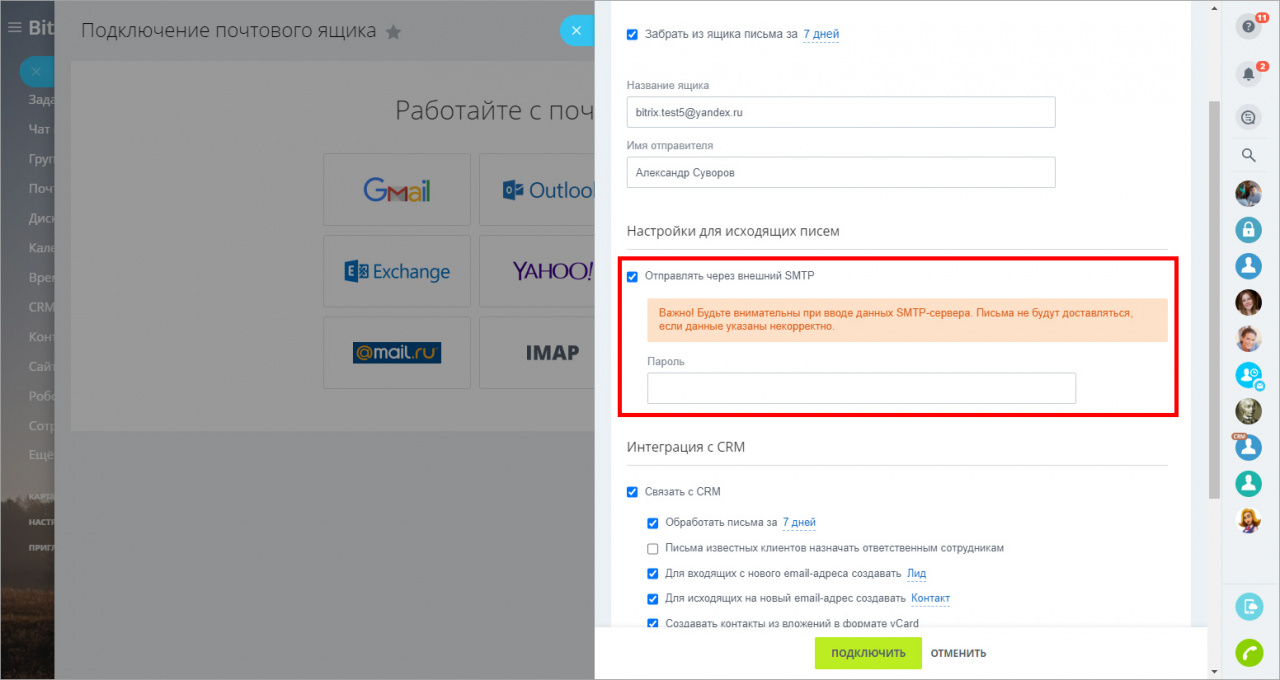This screenshot has width=1280, height=680.
Task: Open the help question mark icon
Action: coord(1247,27)
